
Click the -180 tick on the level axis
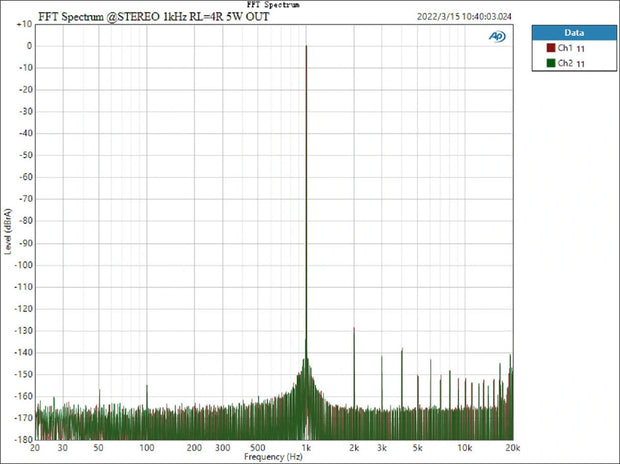(x=21, y=439)
